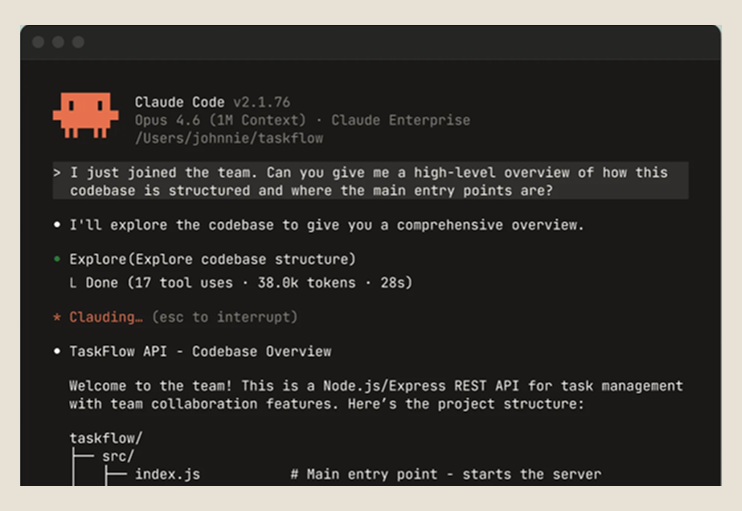Click the /Users/johnnie/taskflow path
The width and height of the screenshot is (742, 511).
pyautogui.click(x=215, y=138)
